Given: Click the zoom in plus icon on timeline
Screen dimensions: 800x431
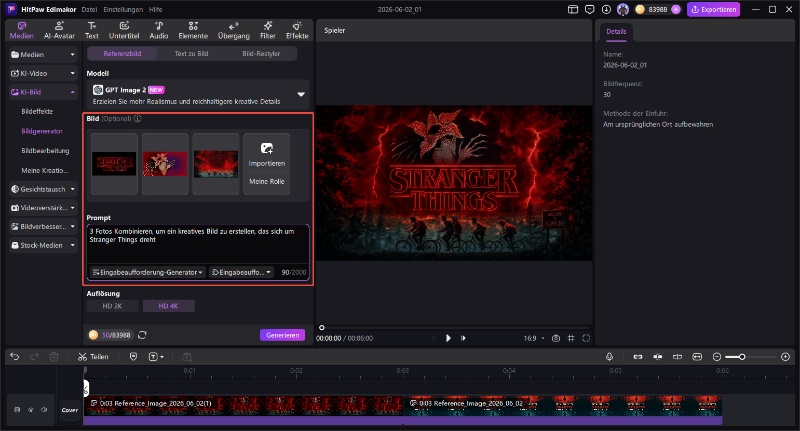Looking at the screenshot, I should point(785,357).
